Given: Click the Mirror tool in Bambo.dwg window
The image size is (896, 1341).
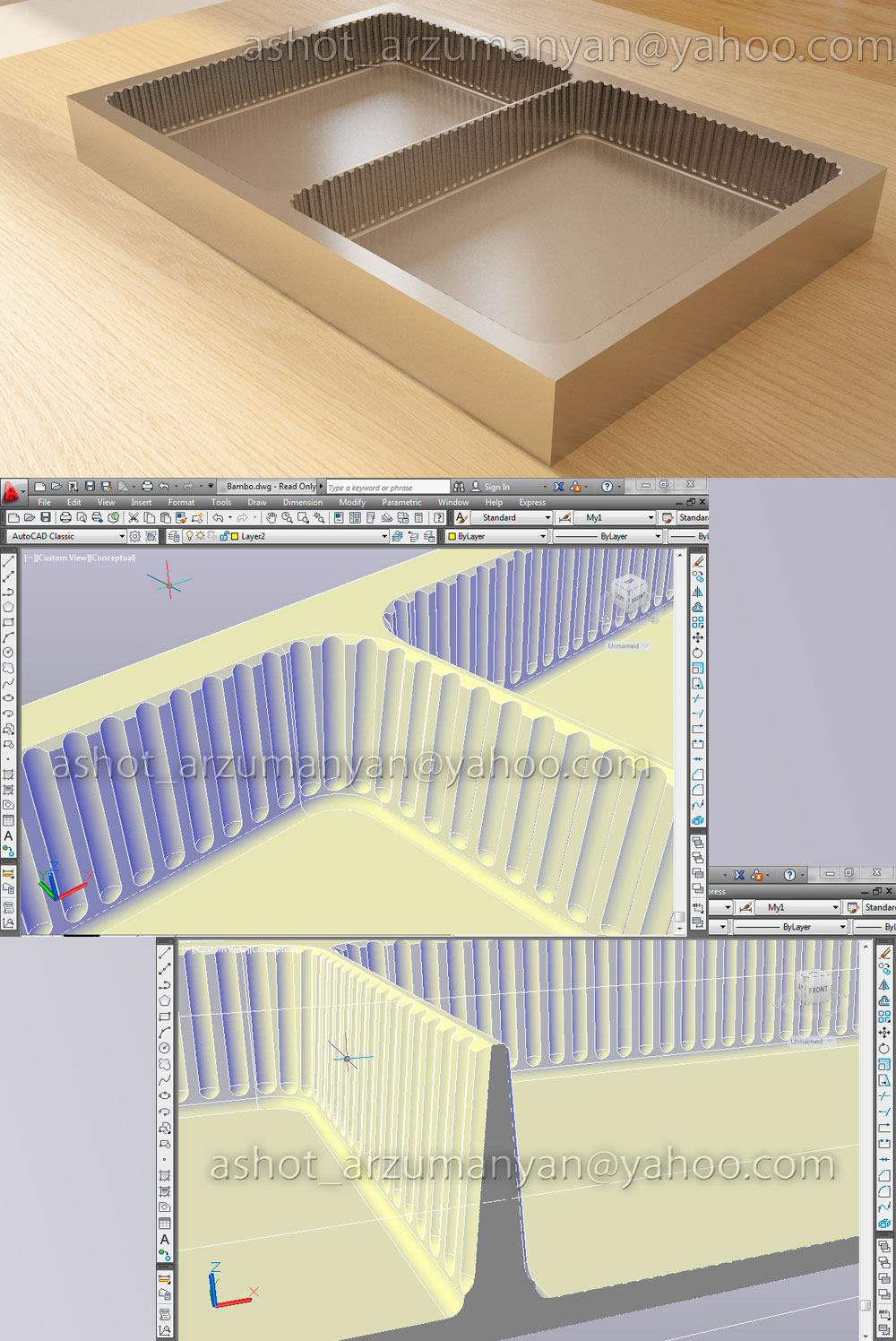Looking at the screenshot, I should point(698,592).
